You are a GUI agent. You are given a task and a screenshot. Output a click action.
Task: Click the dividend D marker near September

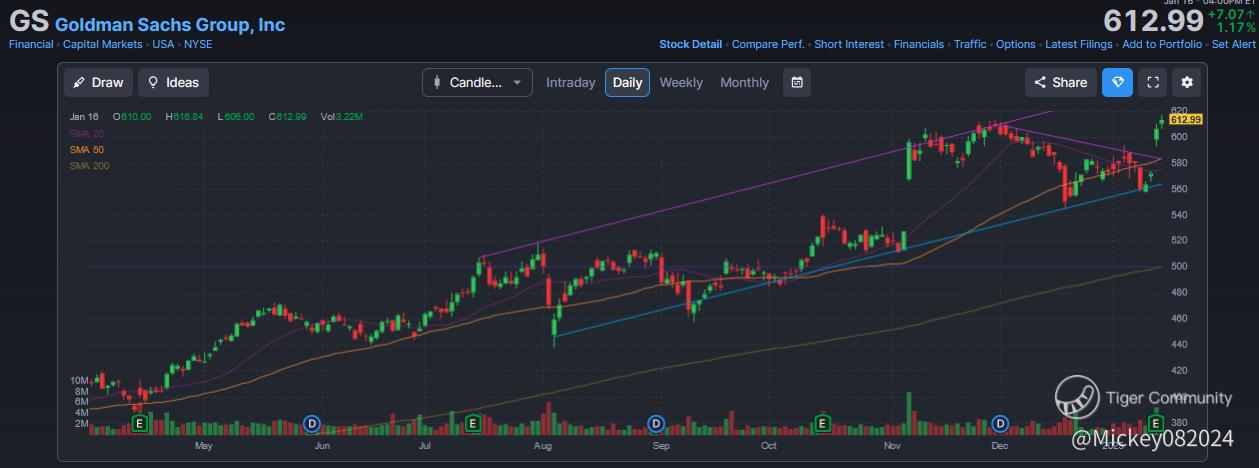657,424
